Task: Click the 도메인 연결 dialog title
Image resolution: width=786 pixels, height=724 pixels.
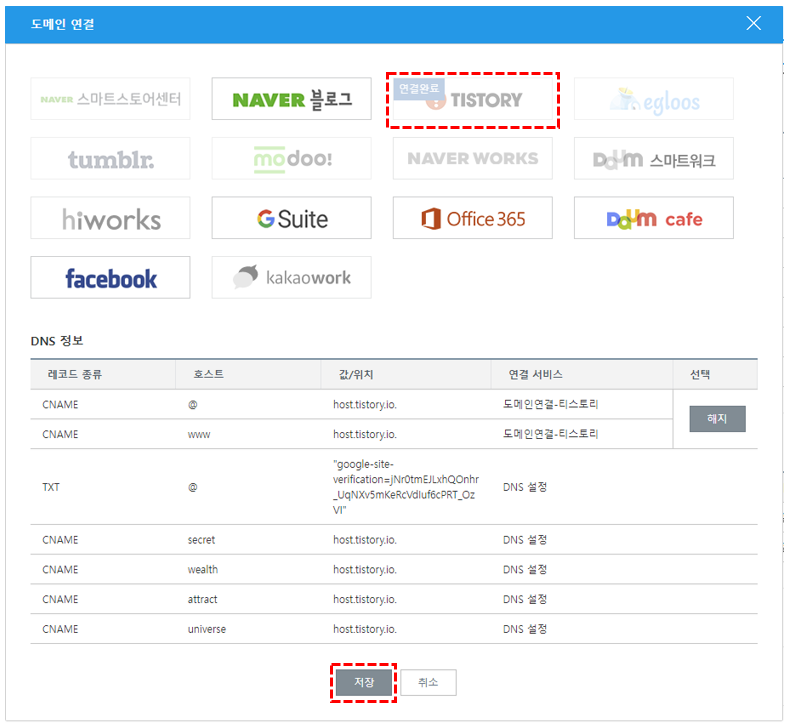Action: (63, 24)
